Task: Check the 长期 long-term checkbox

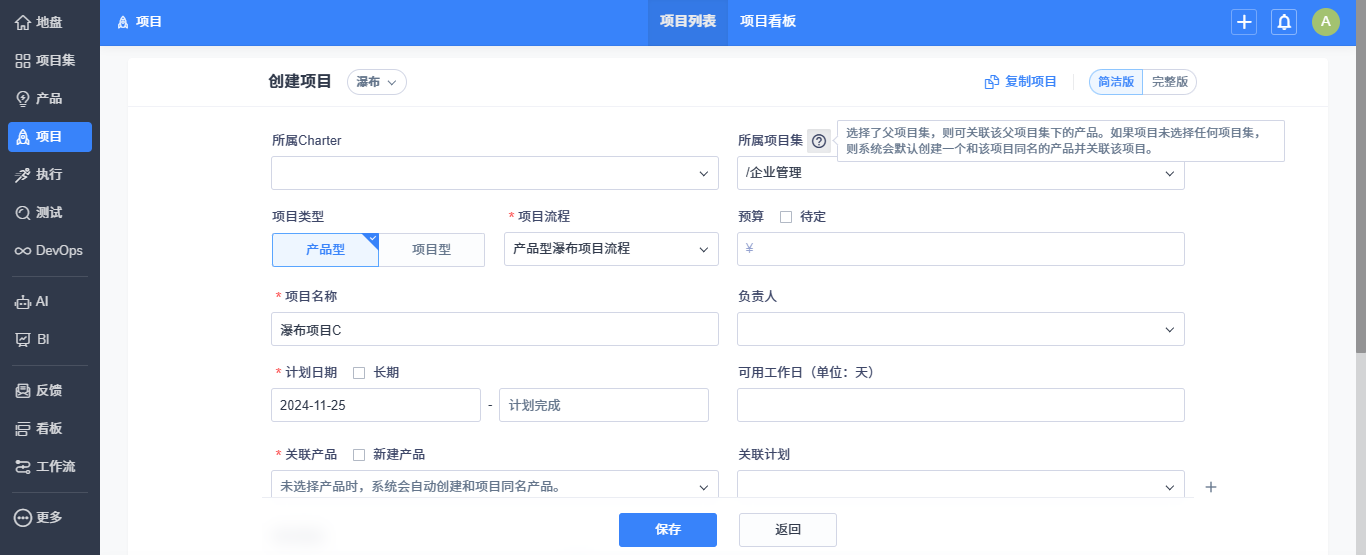Action: point(359,373)
